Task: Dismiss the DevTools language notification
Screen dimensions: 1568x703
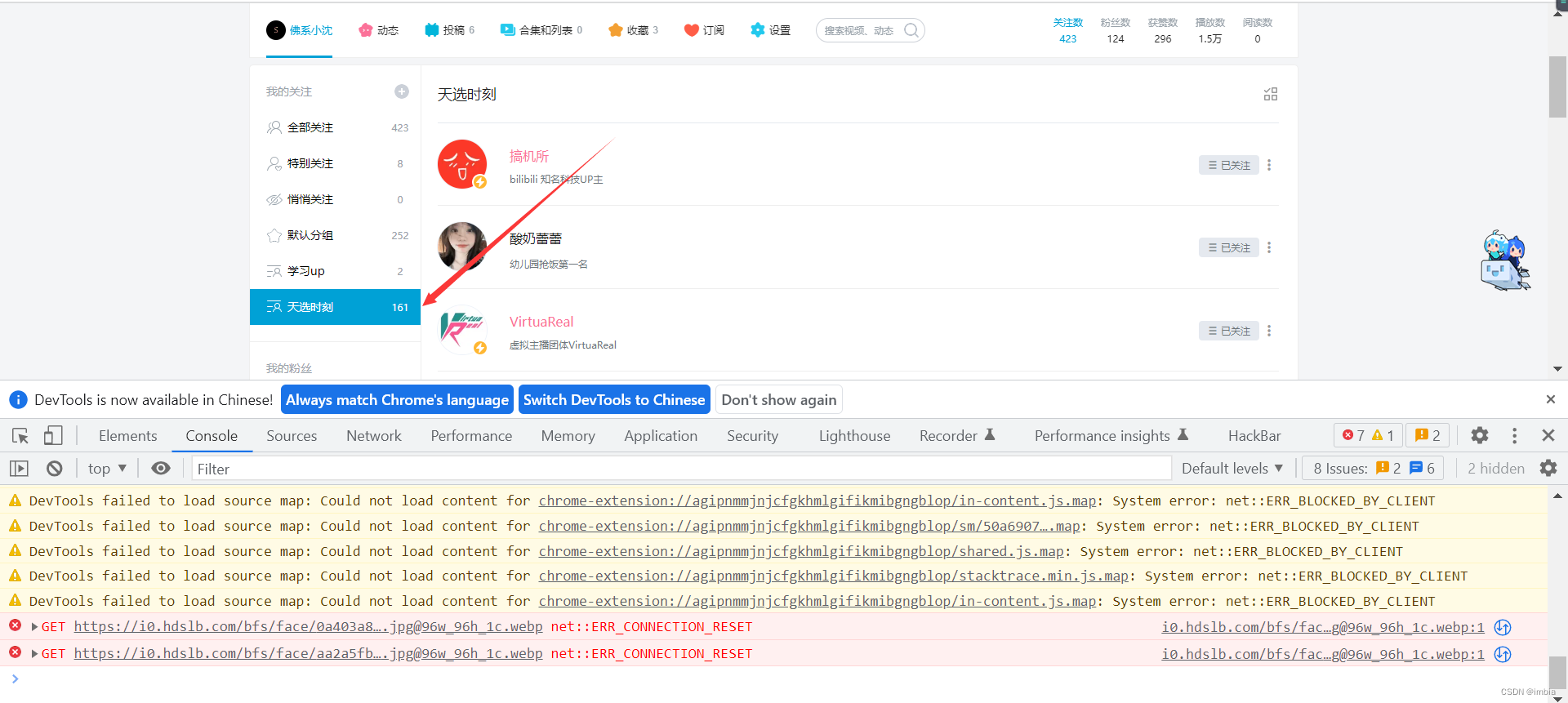Action: pos(1550,399)
